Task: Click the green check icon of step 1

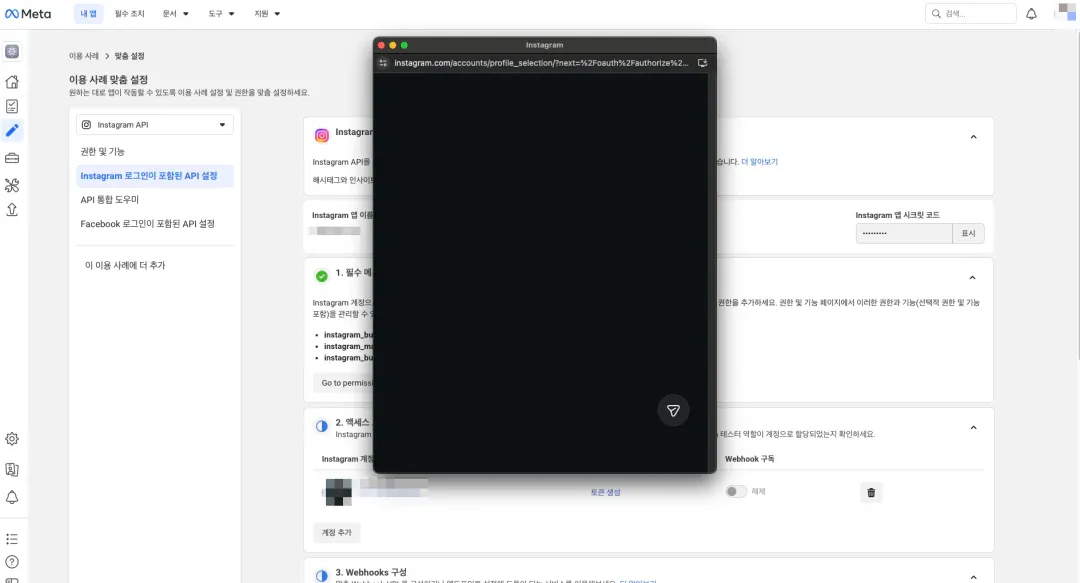Action: click(322, 276)
